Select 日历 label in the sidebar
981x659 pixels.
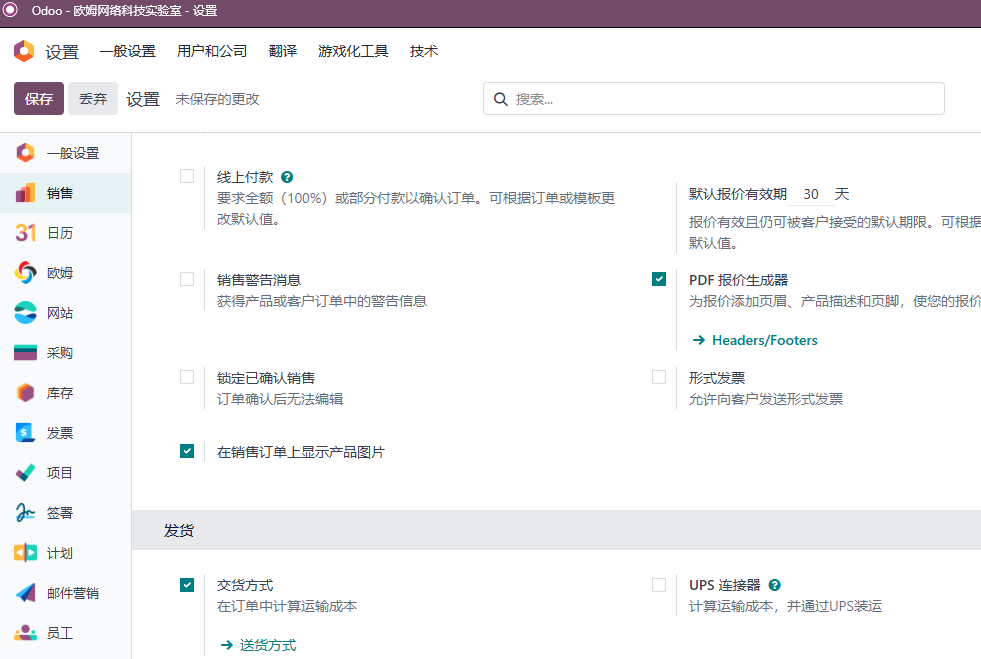(x=60, y=233)
